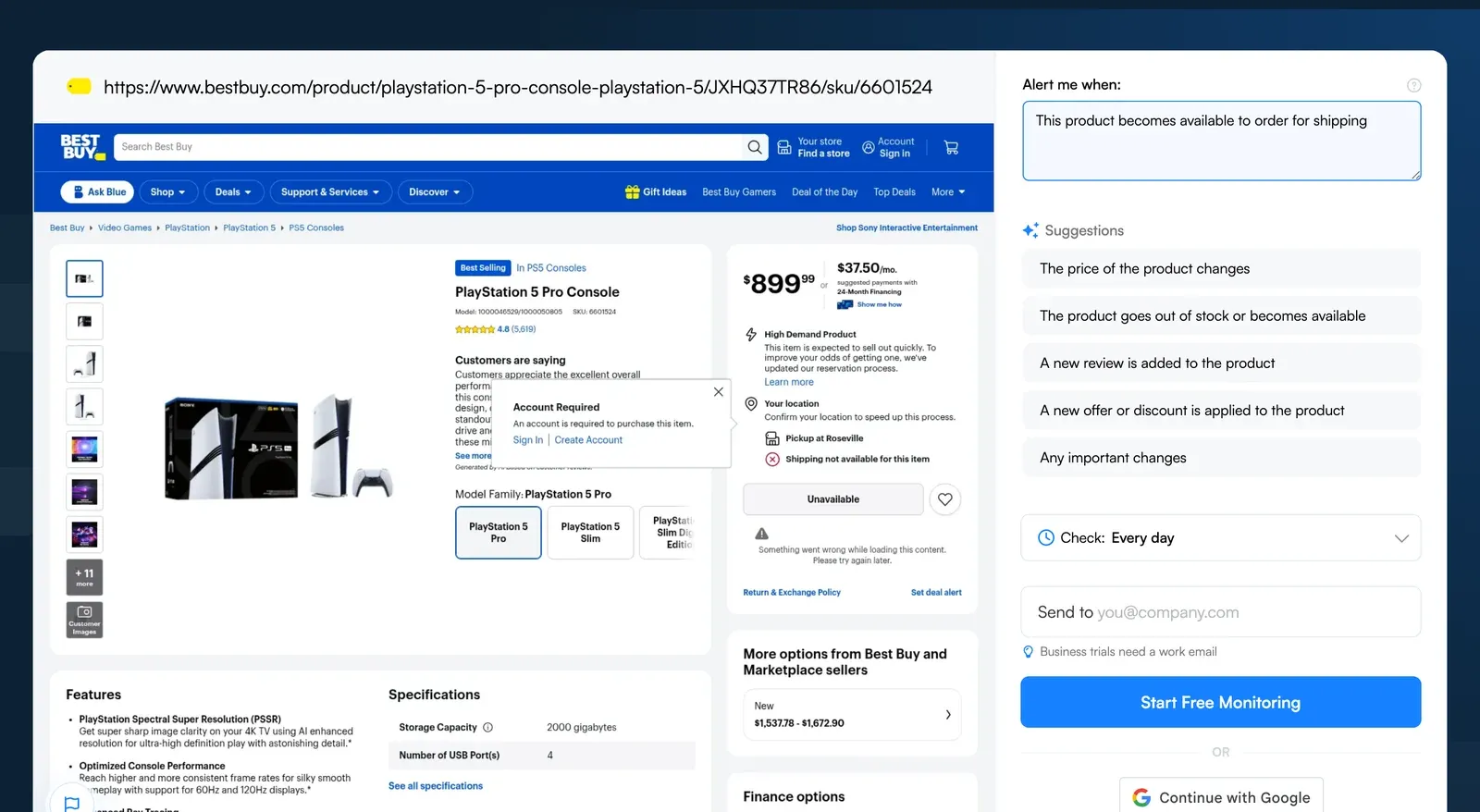Click the Gift Ideas present icon
The height and width of the screenshot is (812, 1480).
point(633,192)
